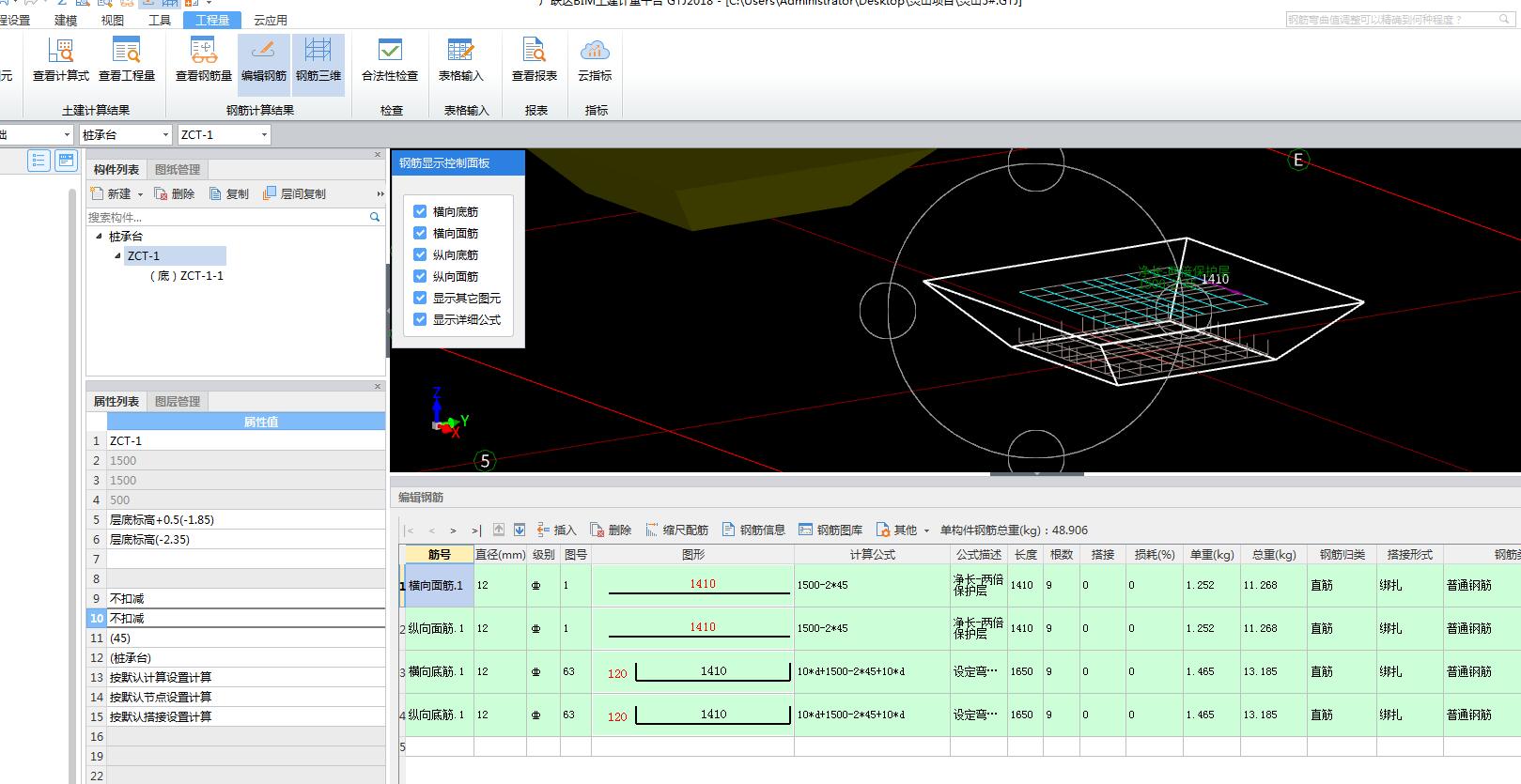Move rebar row down arrow icon
1521x784 pixels.
[520, 530]
